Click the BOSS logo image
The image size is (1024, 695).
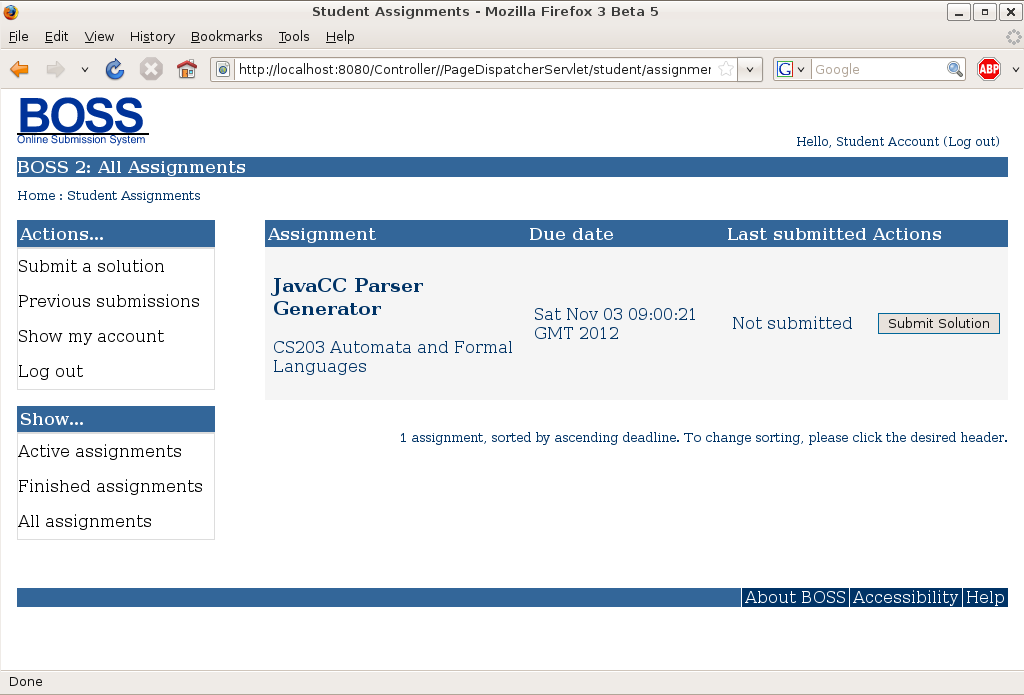click(82, 120)
